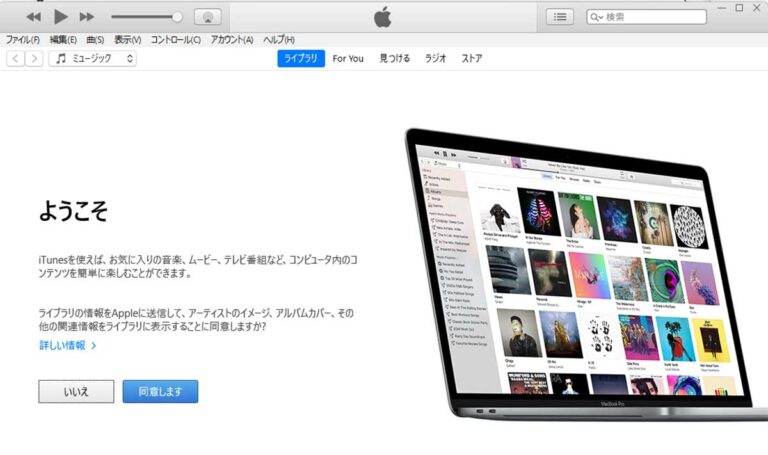Click the magnifier icon in search box
This screenshot has height=455, width=768.
click(x=597, y=17)
